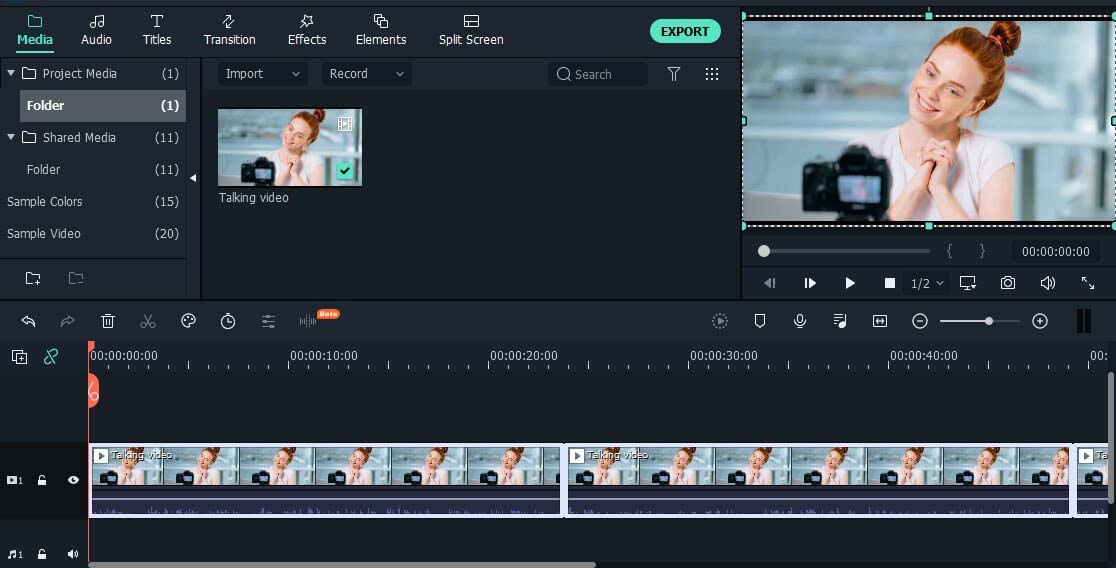Select the Talking video thumbnail
Image resolution: width=1116 pixels, height=568 pixels.
290,147
